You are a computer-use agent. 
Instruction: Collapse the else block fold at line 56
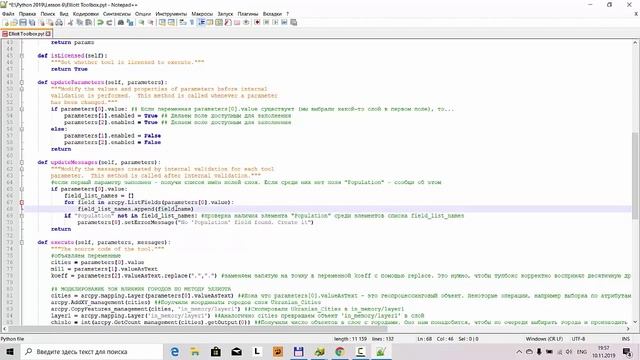click(22, 129)
